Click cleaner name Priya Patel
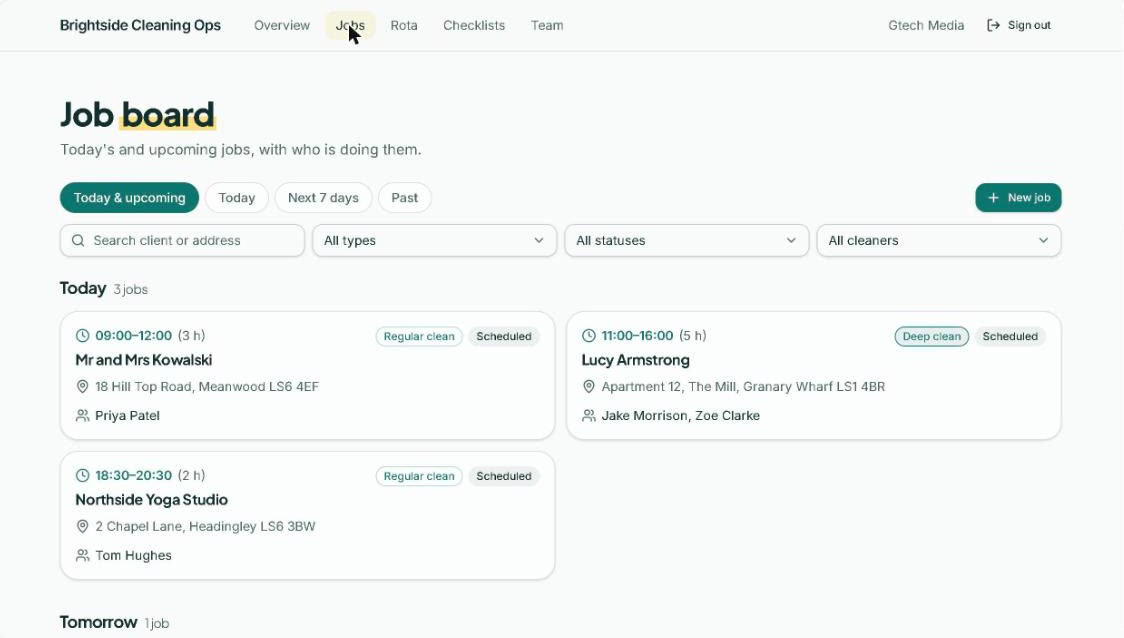Viewport: 1124px width, 638px height. coord(127,415)
